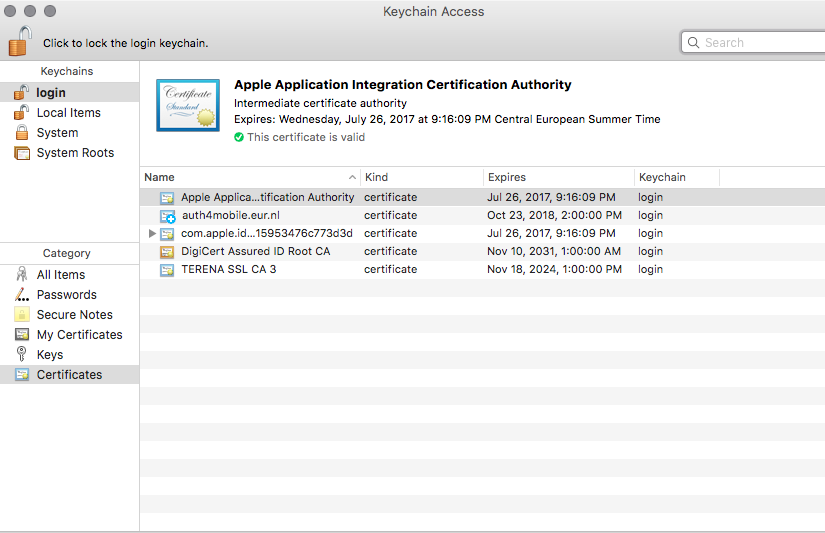Expand the com.apple.id certificate disclosure triangle
825x533 pixels.
[x=152, y=233]
